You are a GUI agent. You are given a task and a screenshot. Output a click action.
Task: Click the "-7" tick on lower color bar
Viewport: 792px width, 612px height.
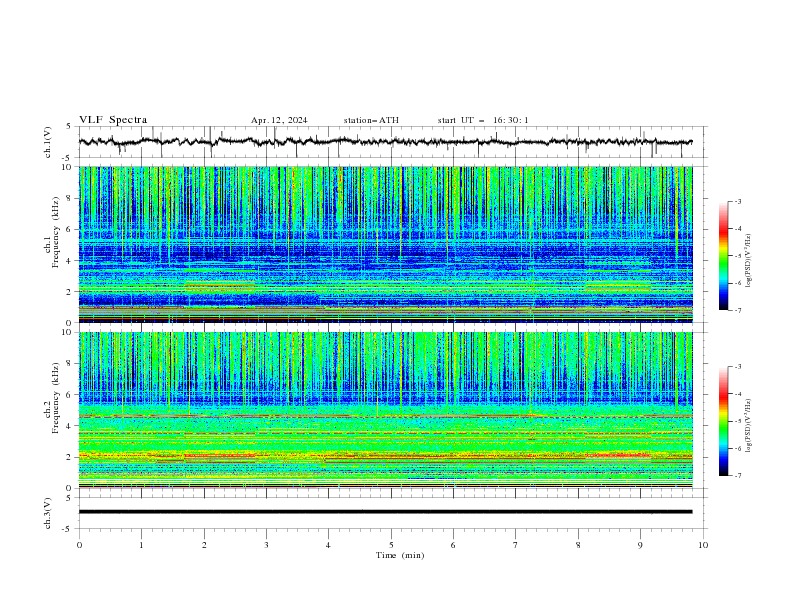(737, 476)
